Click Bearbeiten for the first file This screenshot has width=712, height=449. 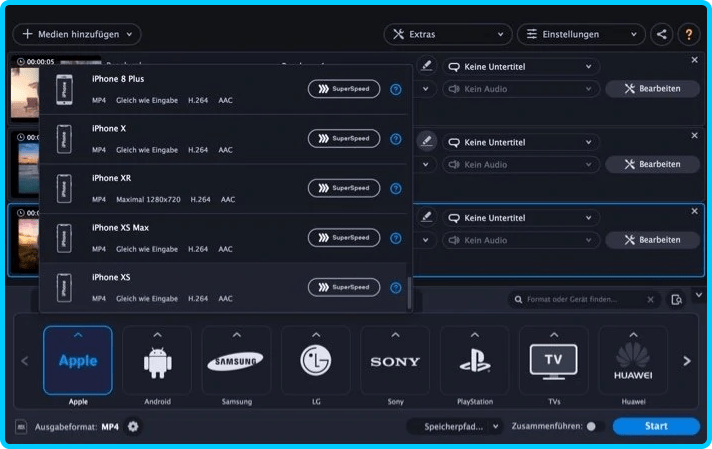tap(653, 89)
